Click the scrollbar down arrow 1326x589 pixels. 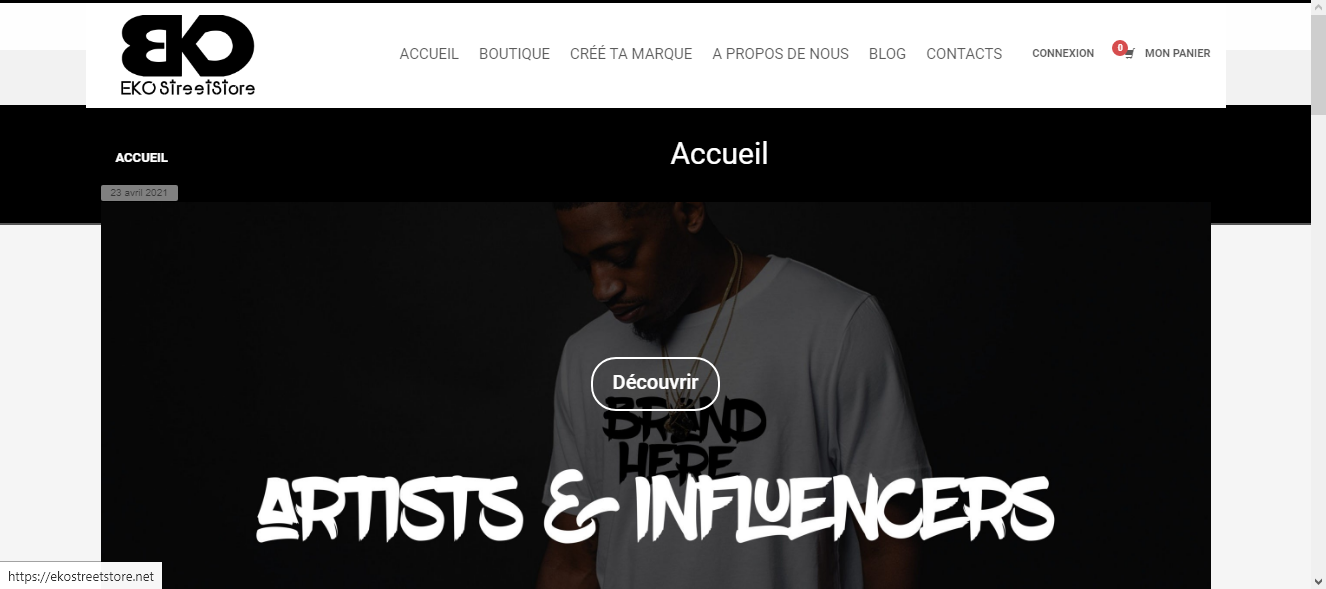[x=1318, y=580]
